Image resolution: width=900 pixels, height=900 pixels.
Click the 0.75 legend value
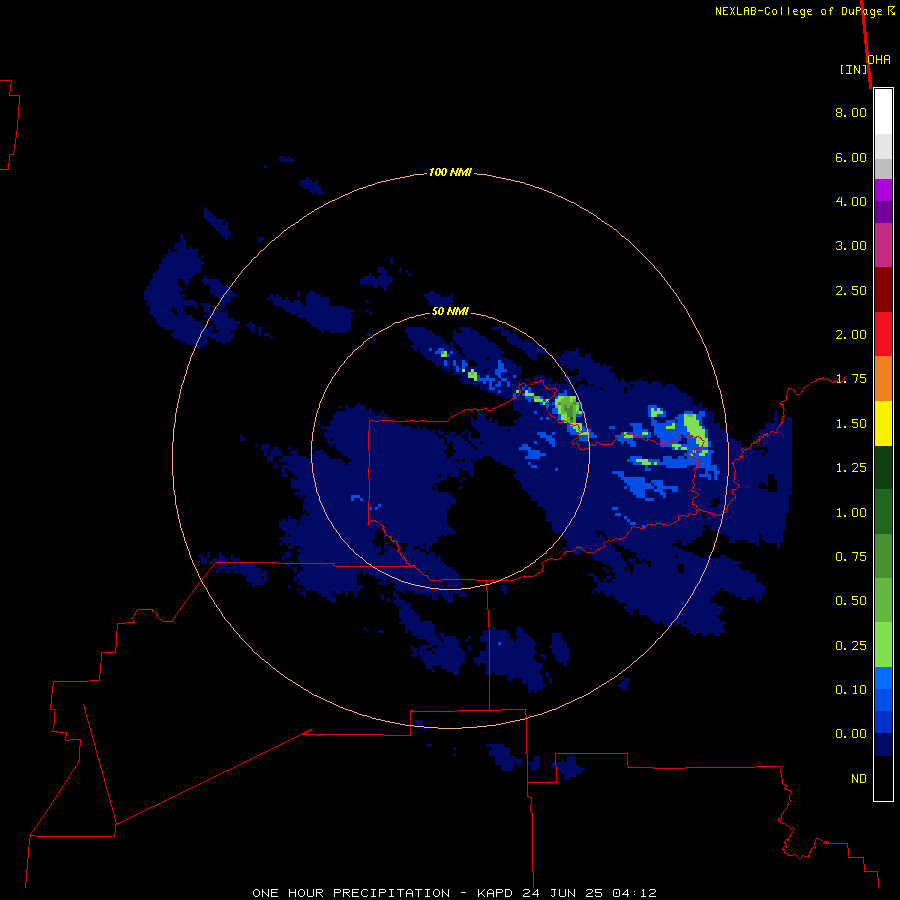[851, 557]
